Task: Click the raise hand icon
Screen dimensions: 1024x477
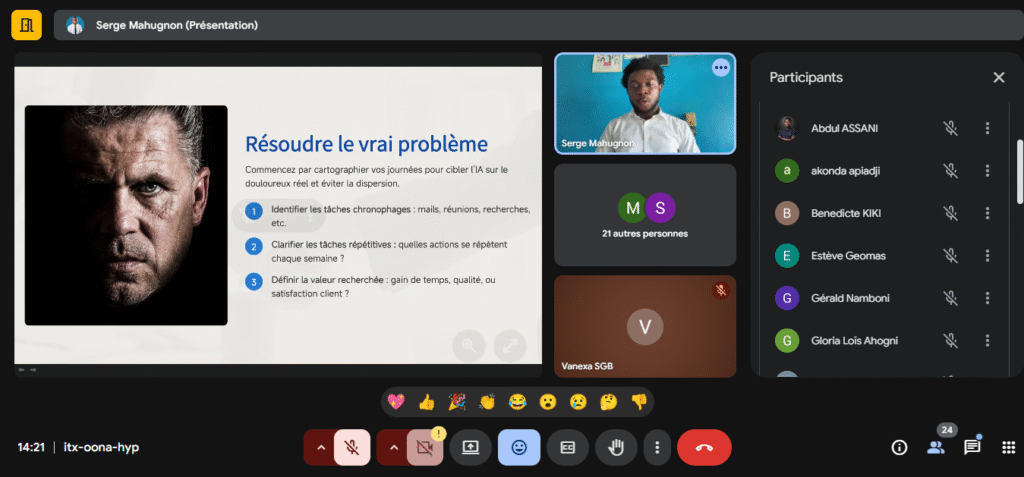Action: [616, 447]
